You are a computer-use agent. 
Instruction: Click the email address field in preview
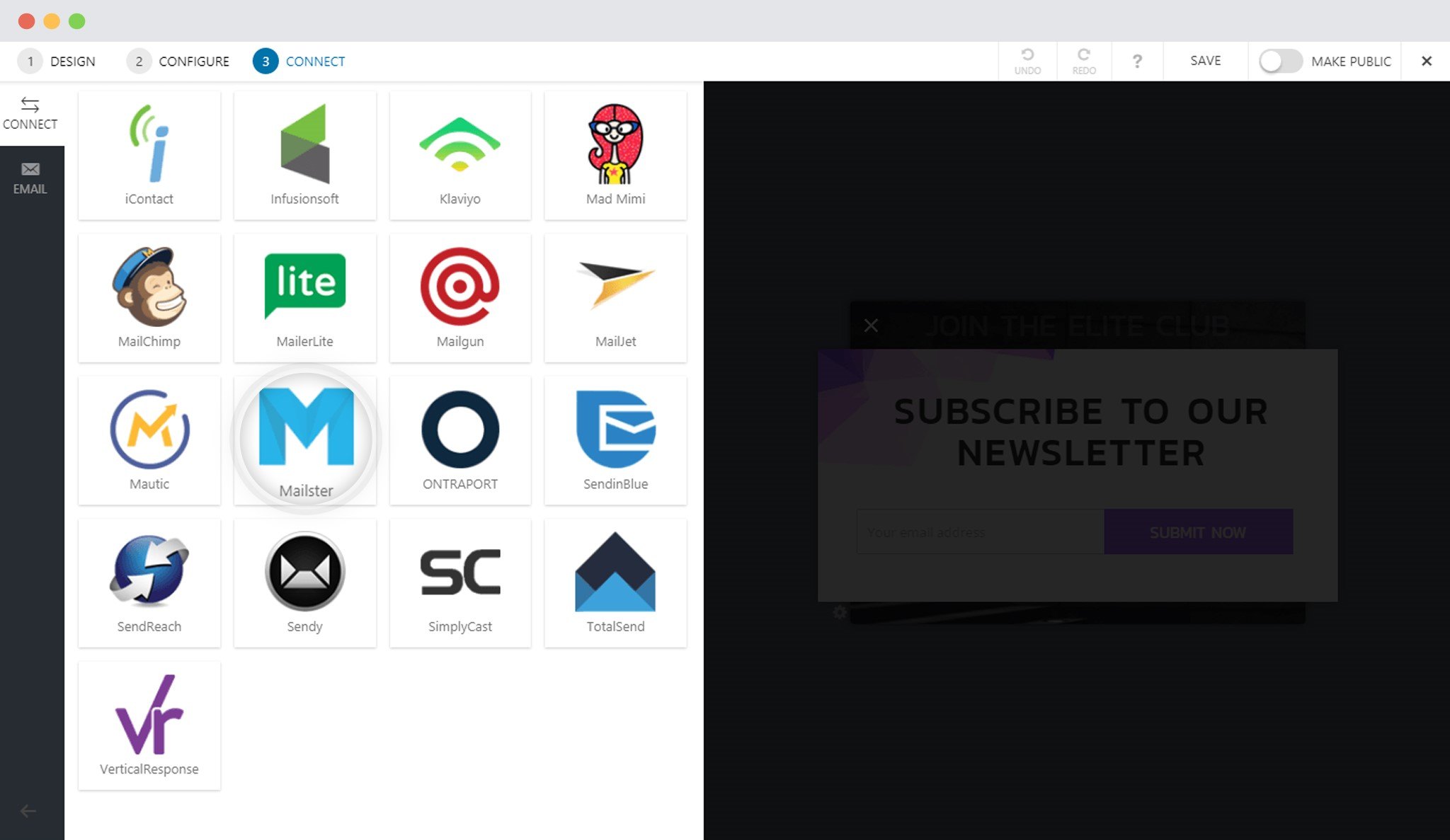pos(980,531)
